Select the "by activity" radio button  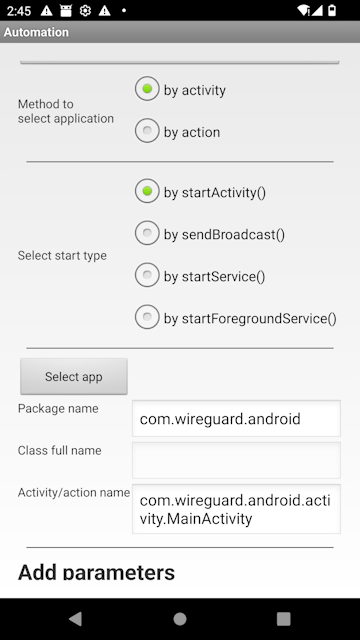(x=180, y=90)
